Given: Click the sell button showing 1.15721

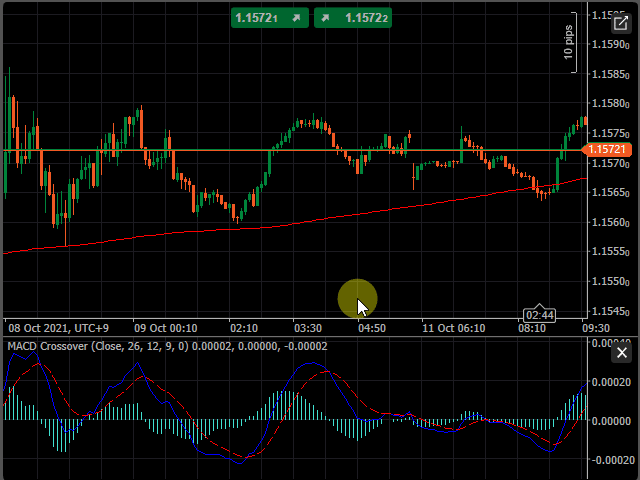Looking at the screenshot, I should pyautogui.click(x=269, y=18).
